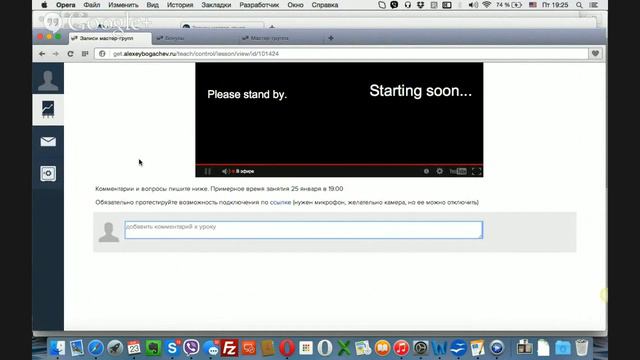This screenshot has width=640, height=360.
Task: Click the clock 'Пт 19:25'
Action: pyautogui.click(x=555, y=5)
